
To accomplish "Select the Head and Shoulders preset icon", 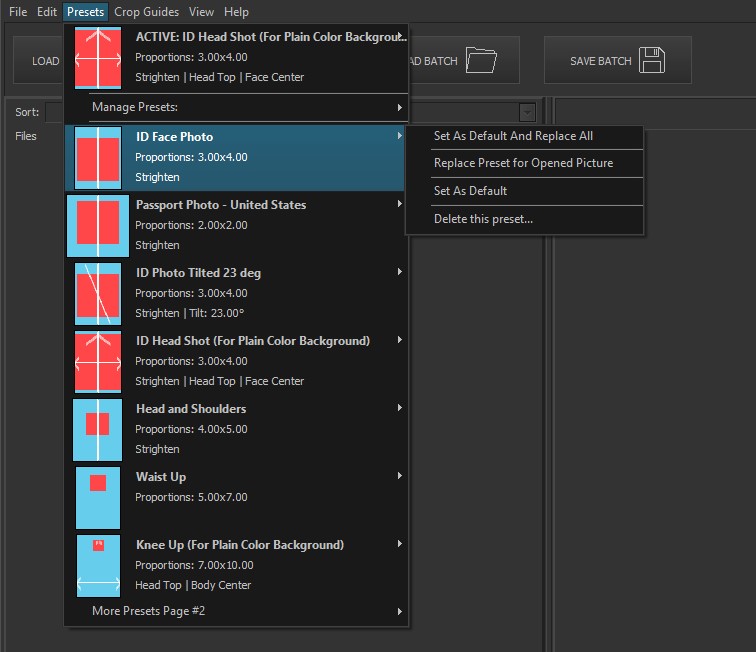I will tap(98, 429).
